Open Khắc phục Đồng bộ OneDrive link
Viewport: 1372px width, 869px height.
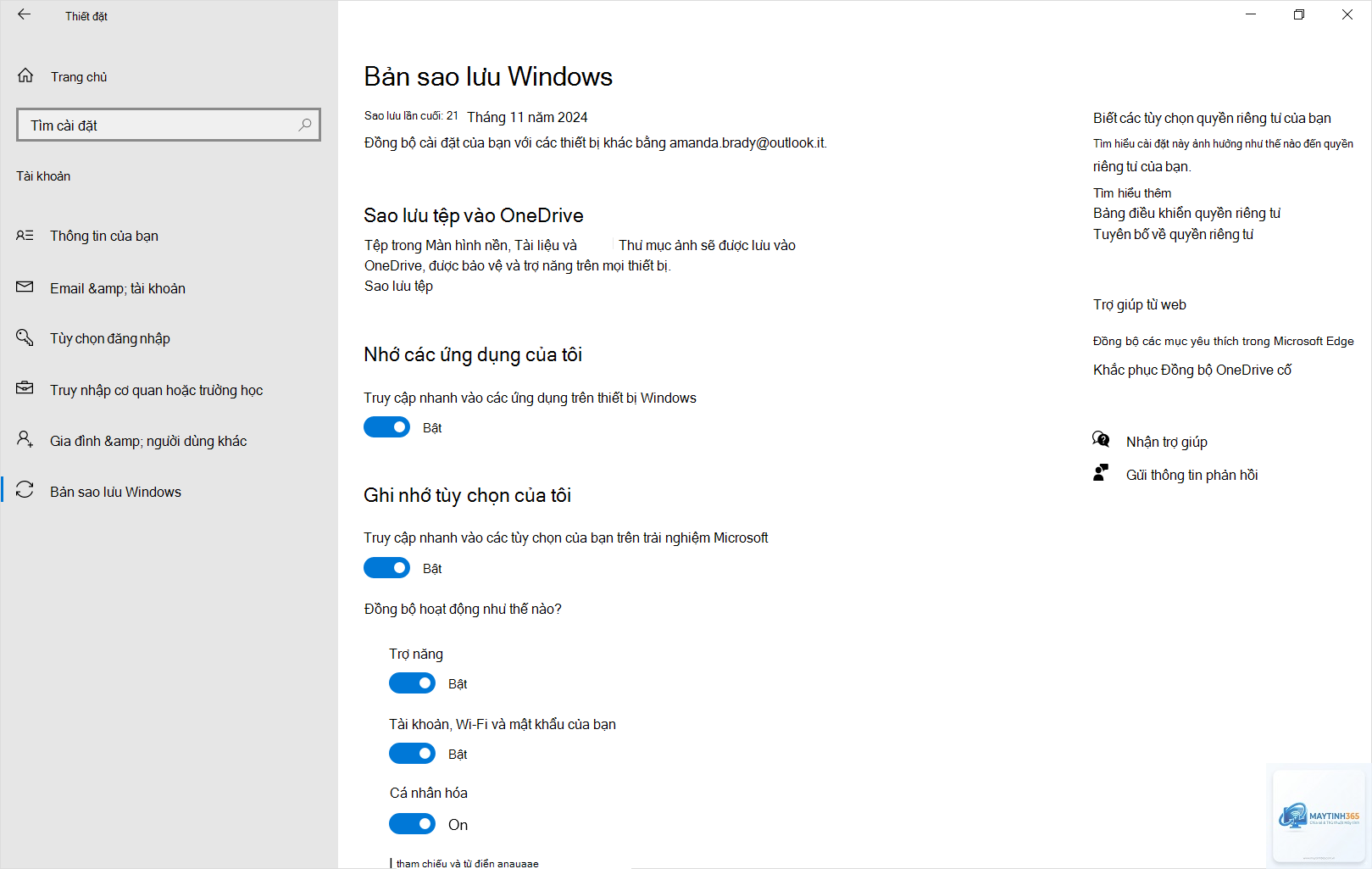click(1192, 370)
